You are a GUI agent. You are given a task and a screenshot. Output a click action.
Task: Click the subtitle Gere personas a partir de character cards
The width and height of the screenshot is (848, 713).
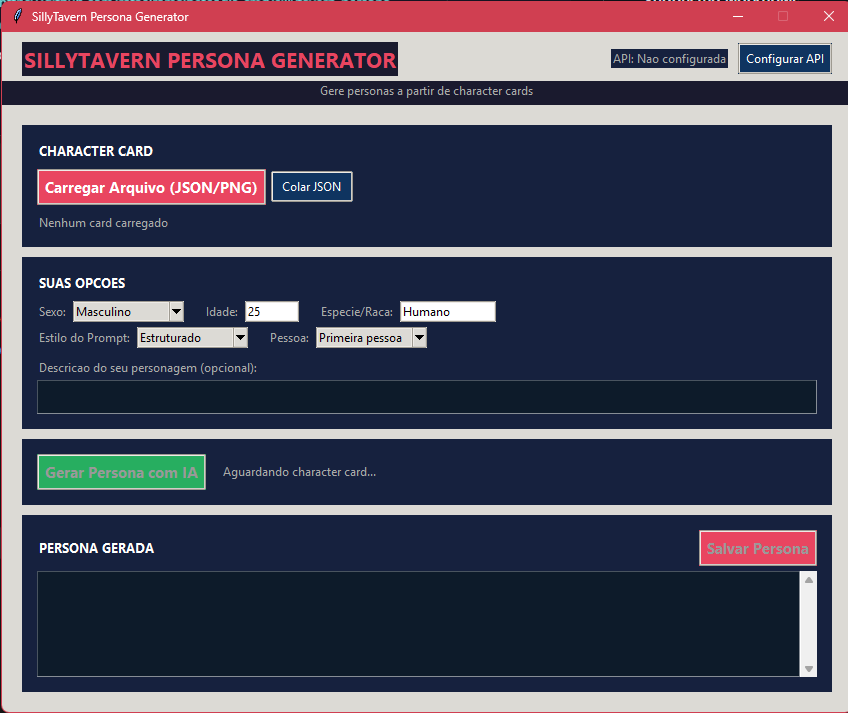click(426, 91)
